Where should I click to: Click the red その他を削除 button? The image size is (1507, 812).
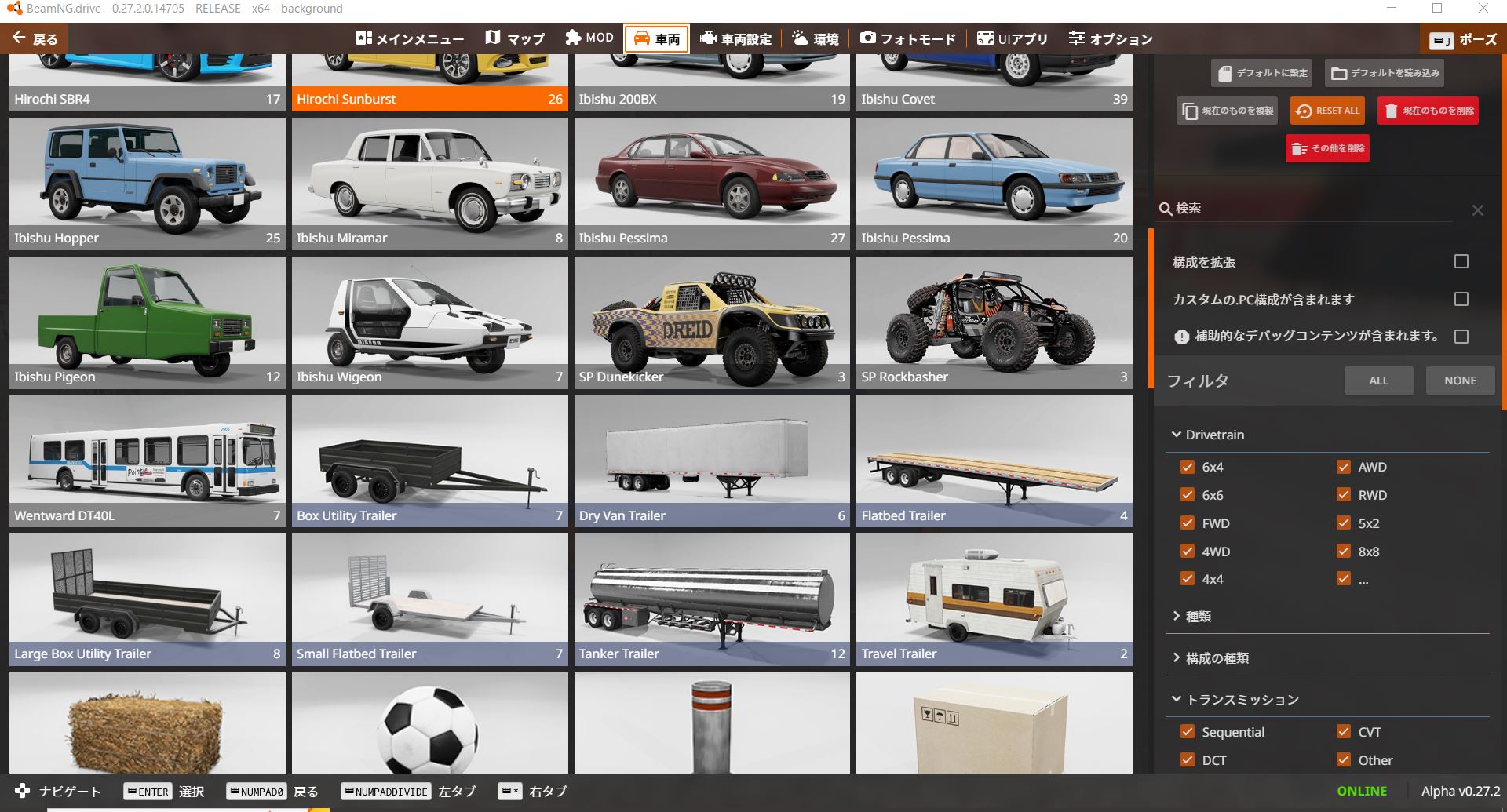pos(1327,148)
